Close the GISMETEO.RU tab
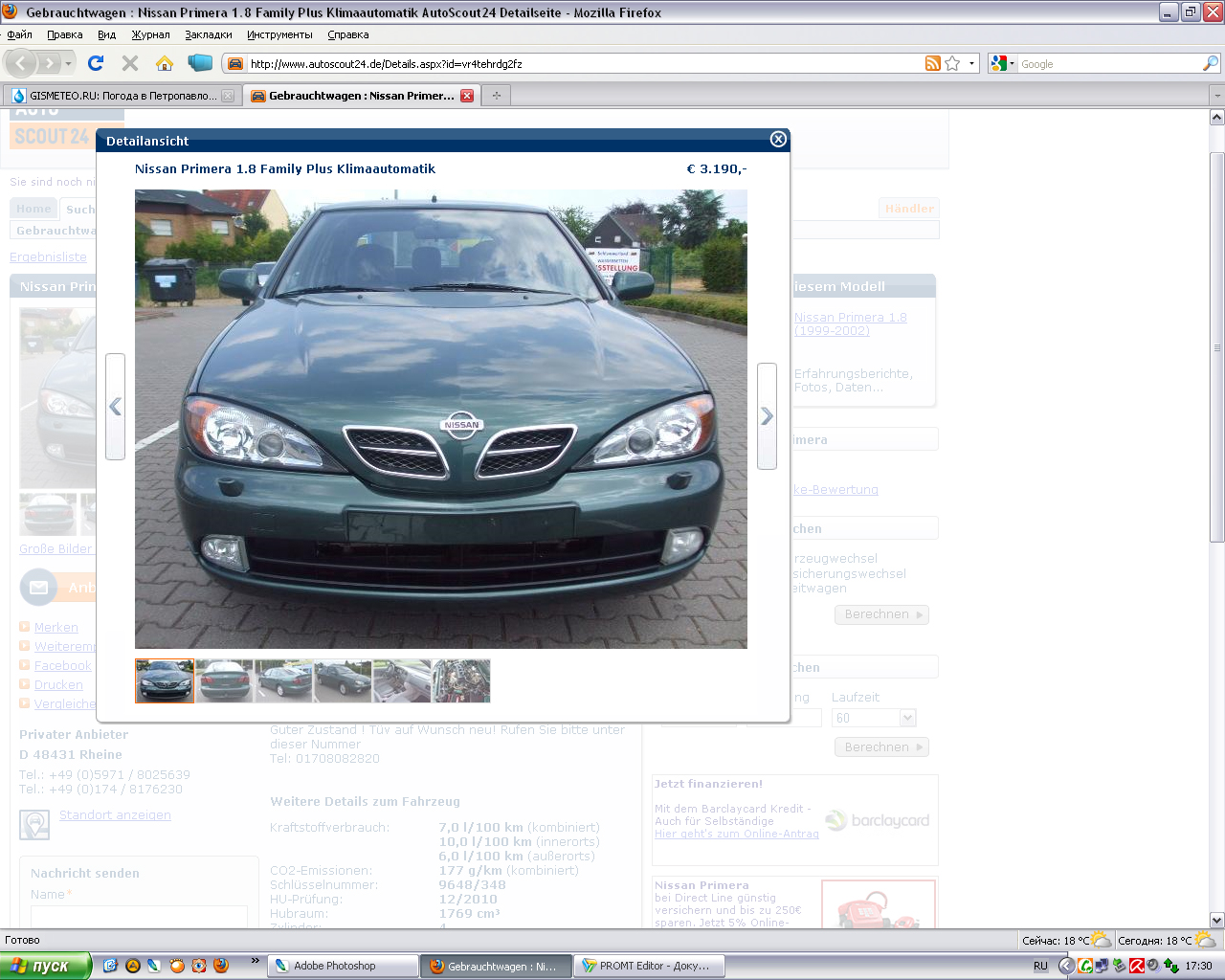This screenshot has width=1225, height=980. tap(228, 96)
